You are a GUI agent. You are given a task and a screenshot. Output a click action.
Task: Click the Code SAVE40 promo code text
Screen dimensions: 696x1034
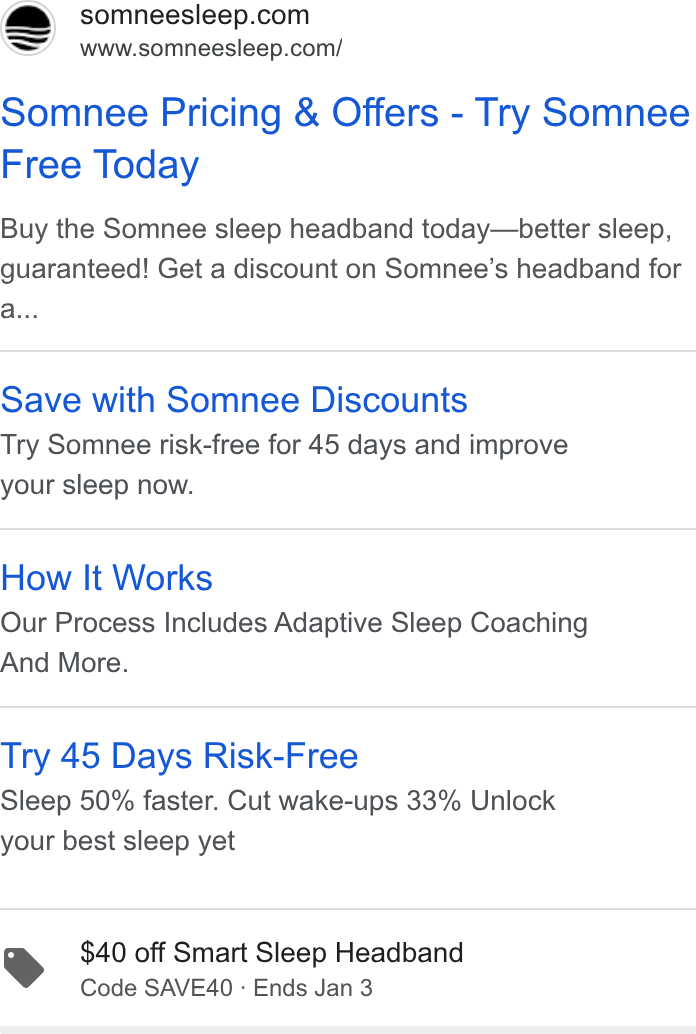156,988
